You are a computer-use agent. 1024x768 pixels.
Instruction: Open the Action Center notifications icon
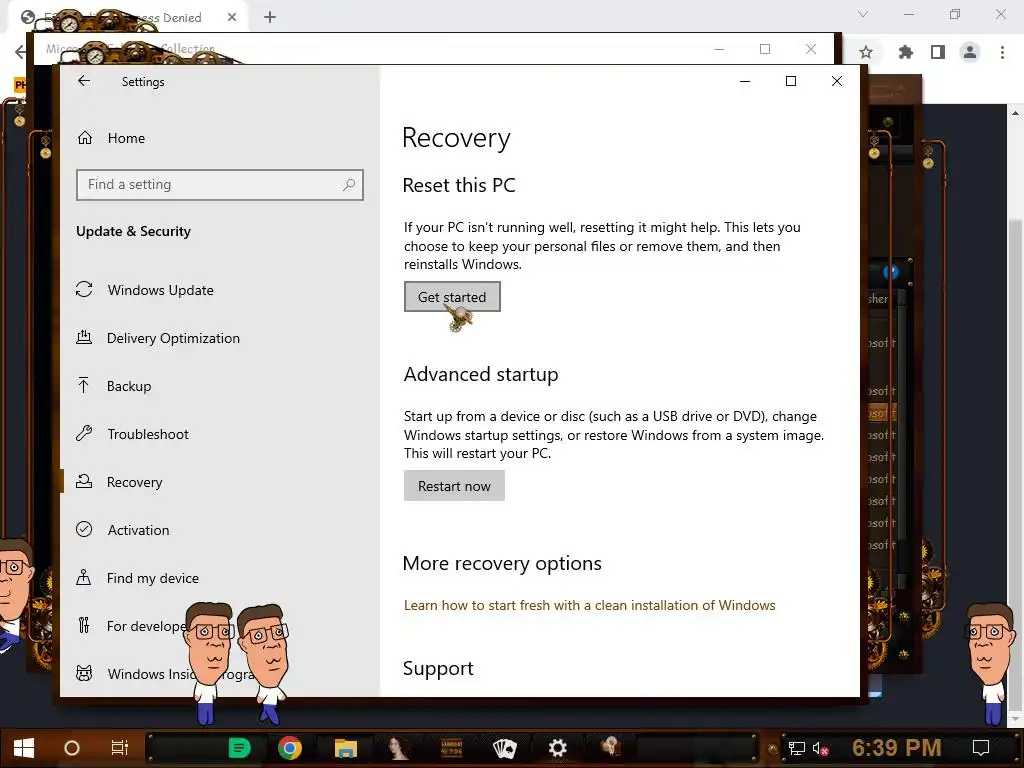[x=981, y=748]
